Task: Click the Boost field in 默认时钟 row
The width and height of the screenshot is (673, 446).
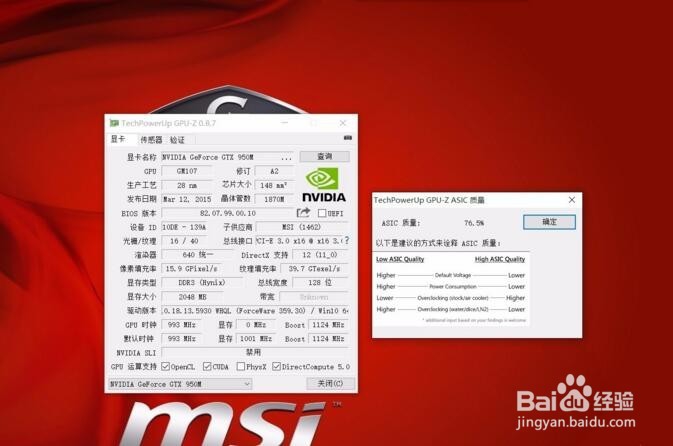Action: tap(329, 339)
